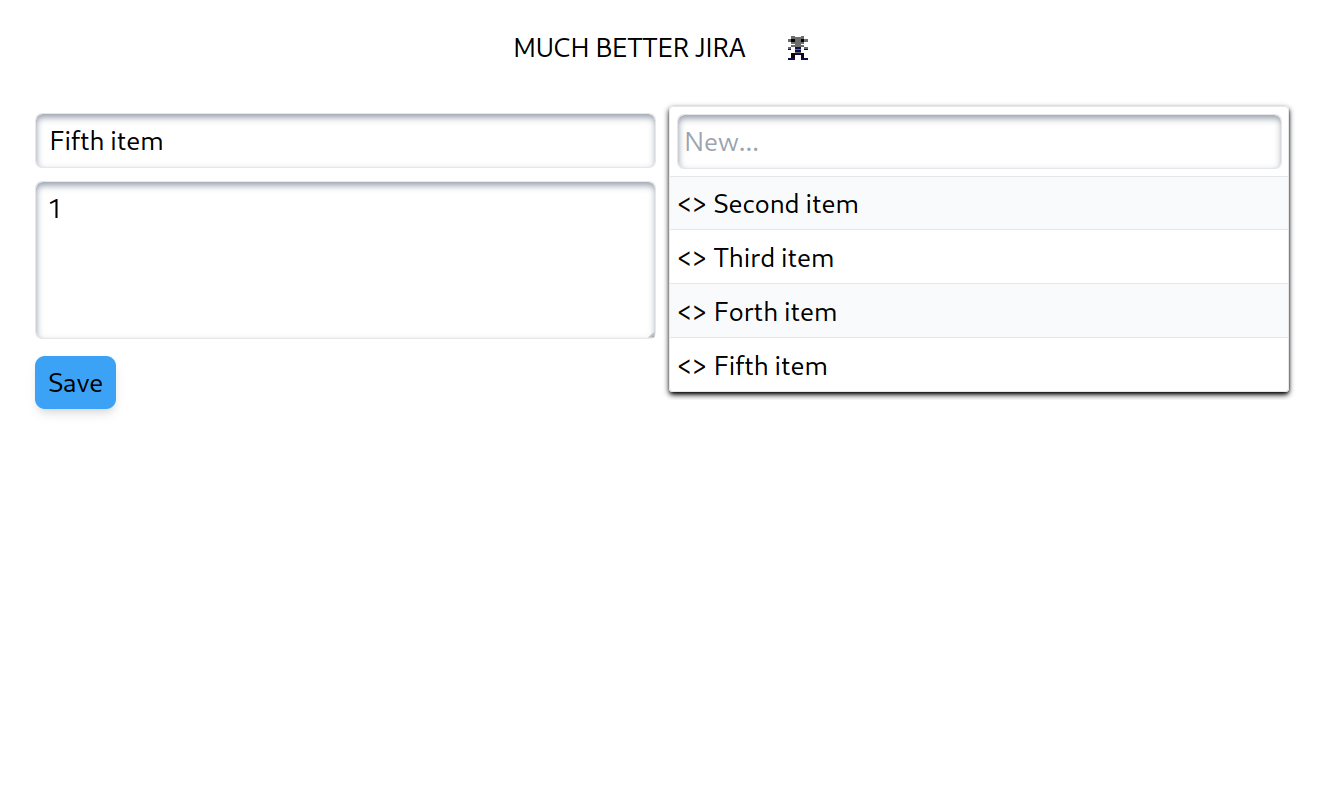Image resolution: width=1320 pixels, height=786 pixels.
Task: Click the description textarea resize handle
Action: 649,333
